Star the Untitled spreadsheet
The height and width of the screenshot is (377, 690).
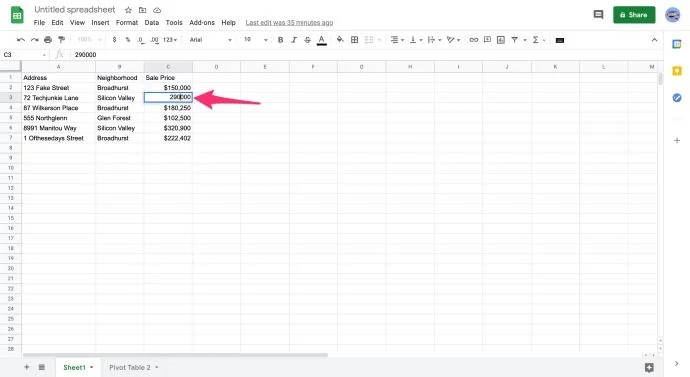(x=128, y=10)
